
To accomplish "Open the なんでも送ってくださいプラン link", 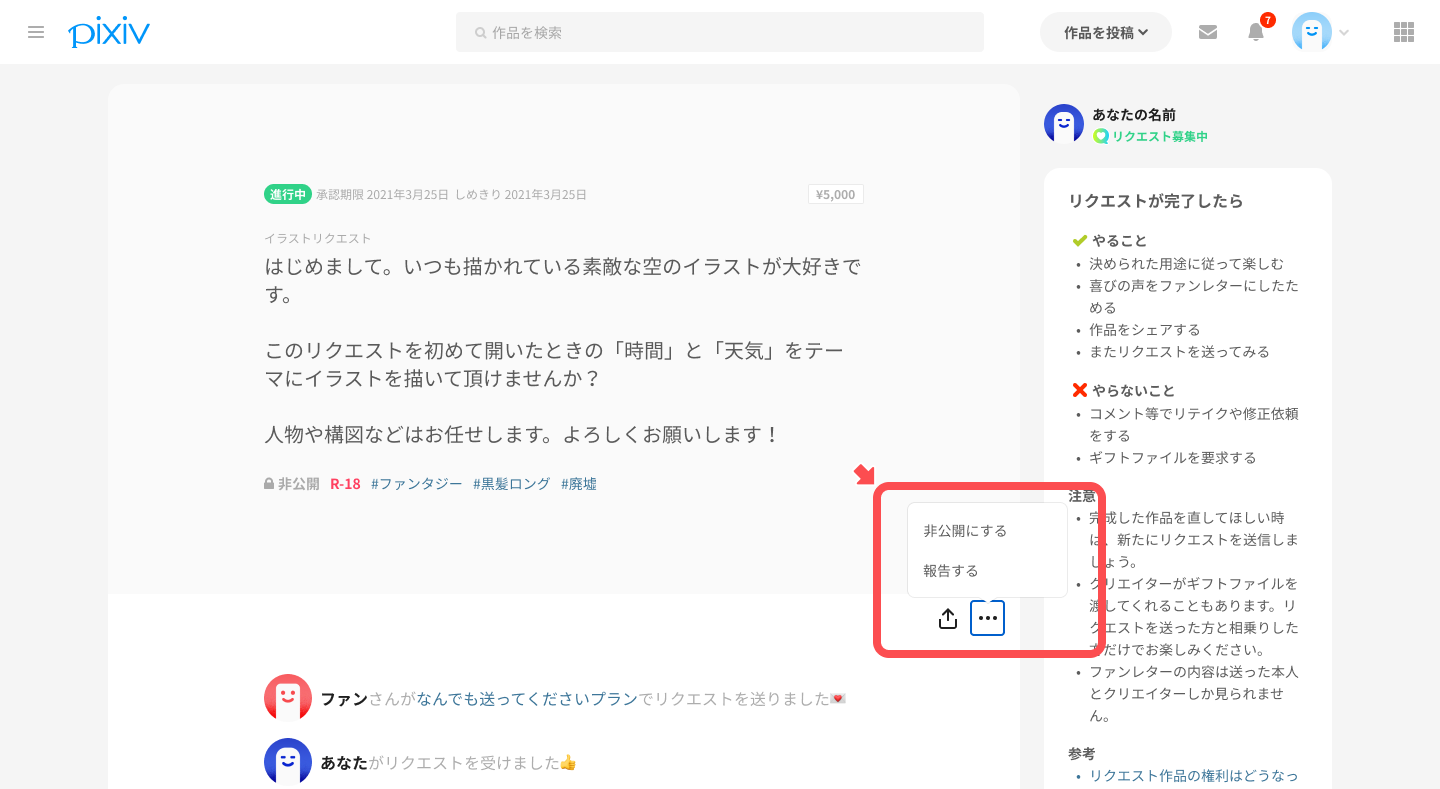I will tap(527, 699).
